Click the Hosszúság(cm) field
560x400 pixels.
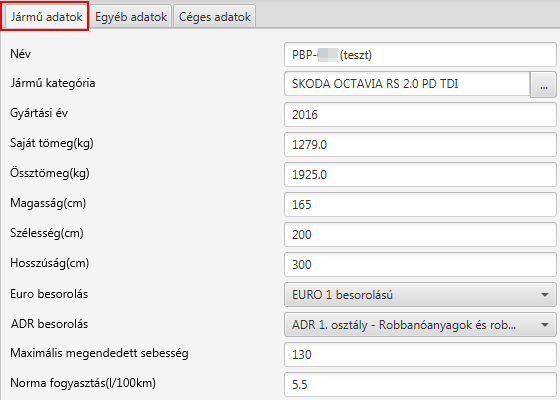click(x=420, y=265)
